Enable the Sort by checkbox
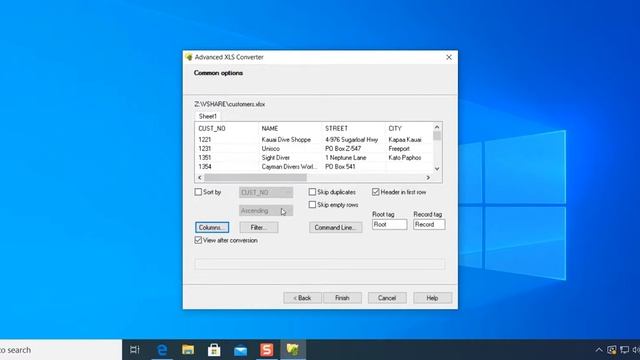Image resolution: width=640 pixels, height=360 pixels. pos(198,192)
